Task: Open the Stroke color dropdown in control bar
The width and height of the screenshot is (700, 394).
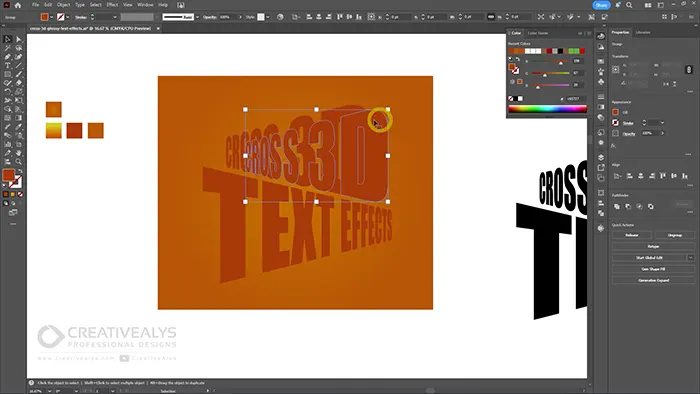Action: point(67,17)
